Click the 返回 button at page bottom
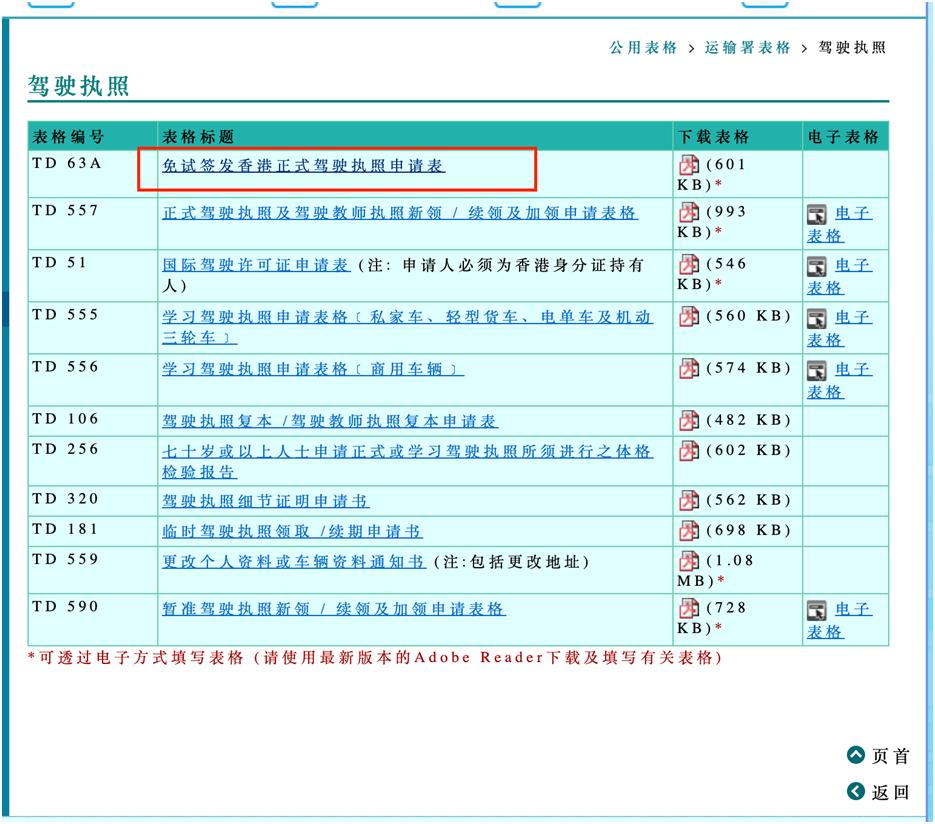The width and height of the screenshot is (935, 824). pyautogui.click(x=889, y=791)
